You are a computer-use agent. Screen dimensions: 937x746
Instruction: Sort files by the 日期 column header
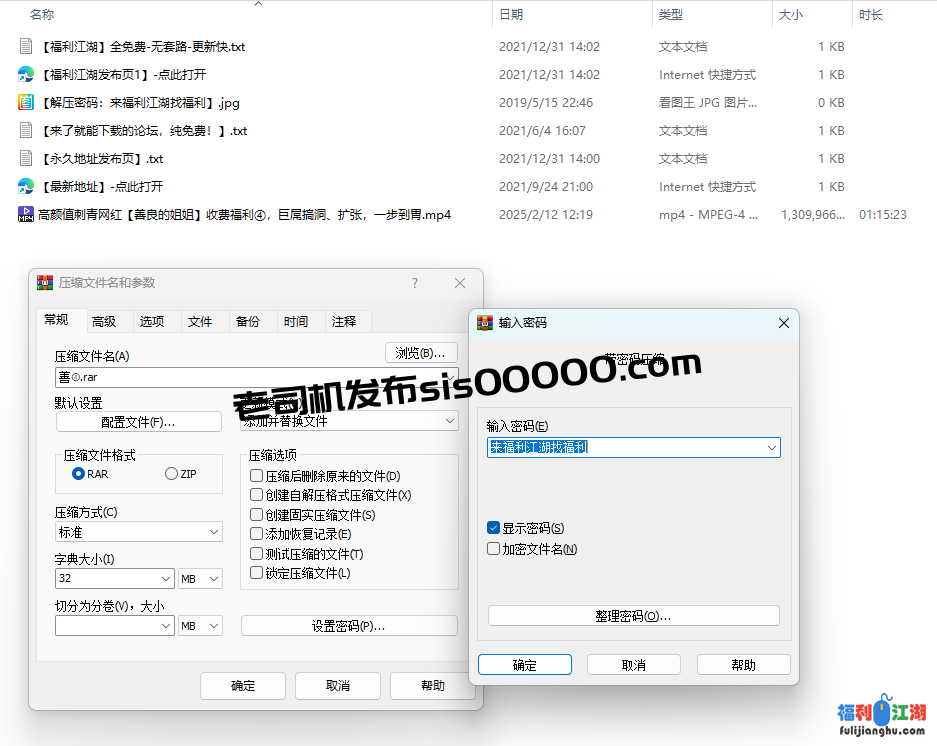coord(511,15)
